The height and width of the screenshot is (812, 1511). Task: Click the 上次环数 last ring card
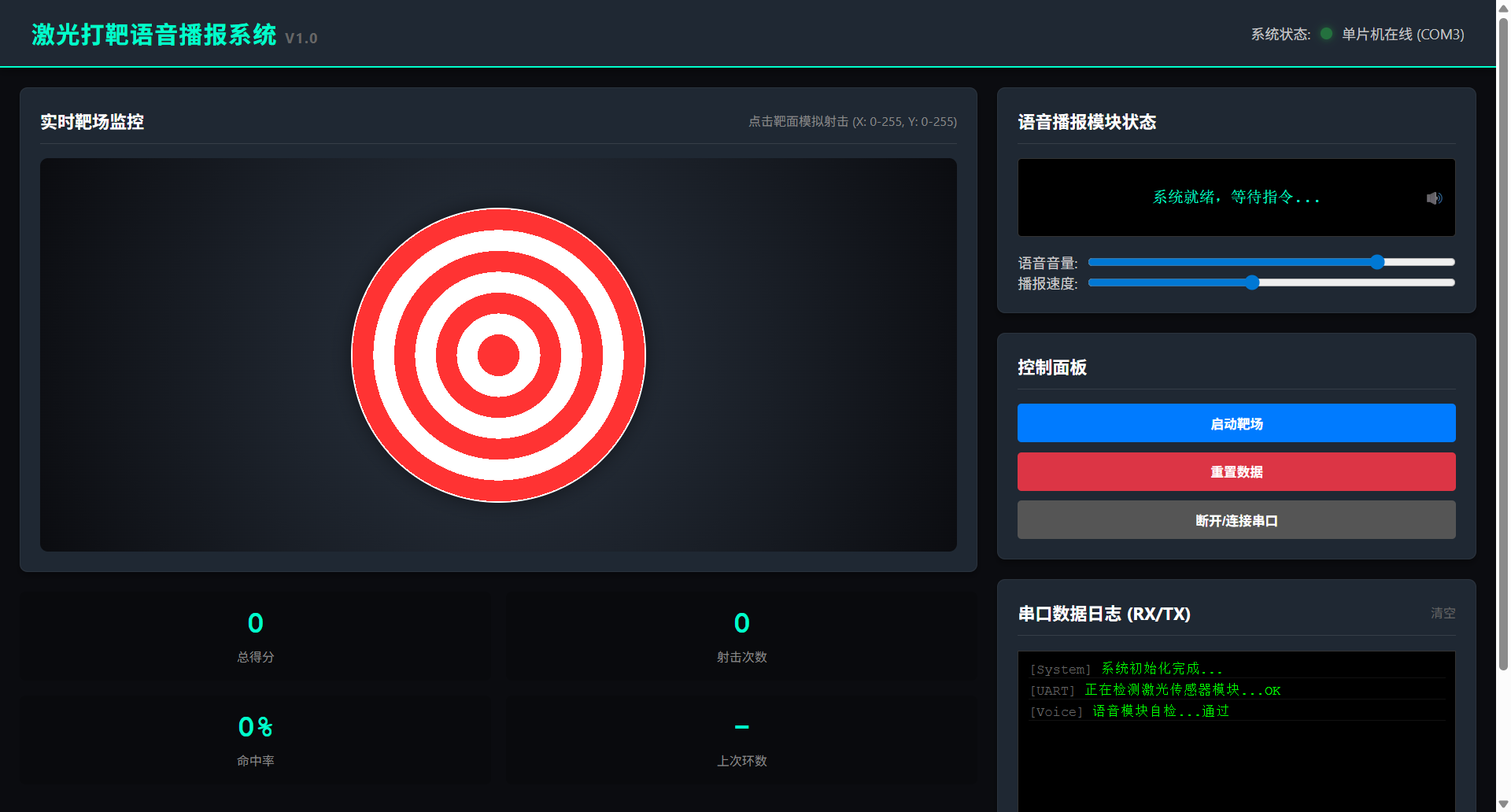pyautogui.click(x=741, y=740)
